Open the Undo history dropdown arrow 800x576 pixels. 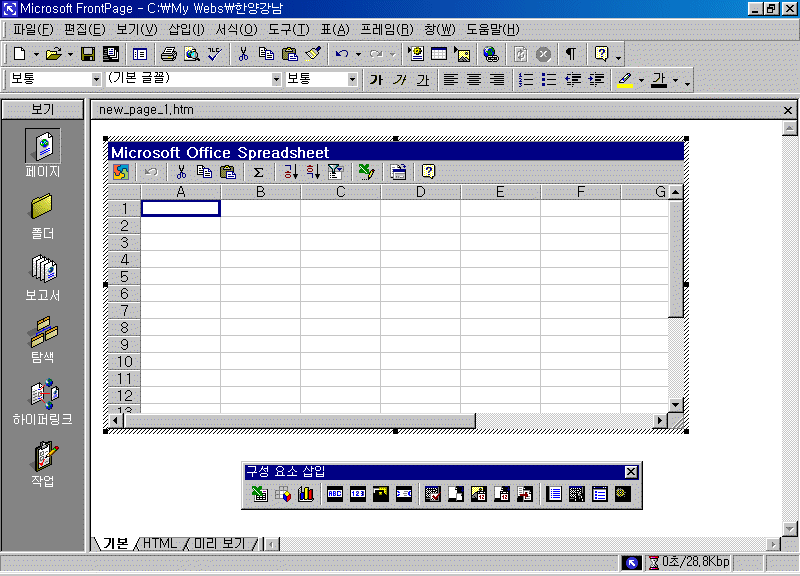358,54
